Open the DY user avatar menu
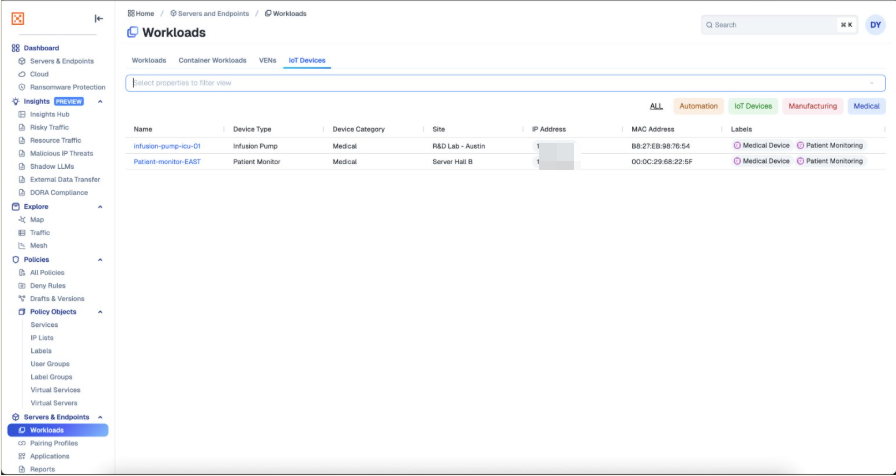 [x=875, y=25]
